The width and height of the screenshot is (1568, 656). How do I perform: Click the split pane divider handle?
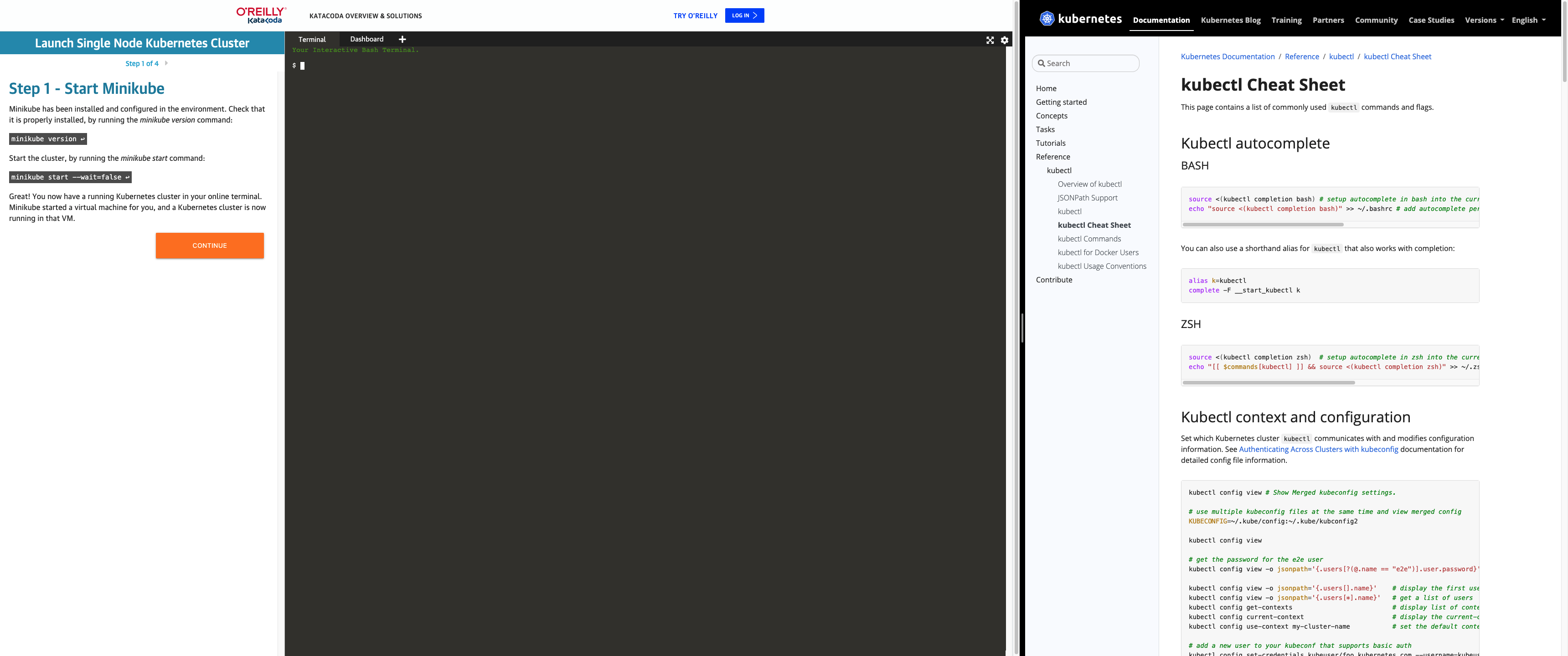pyautogui.click(x=1022, y=328)
